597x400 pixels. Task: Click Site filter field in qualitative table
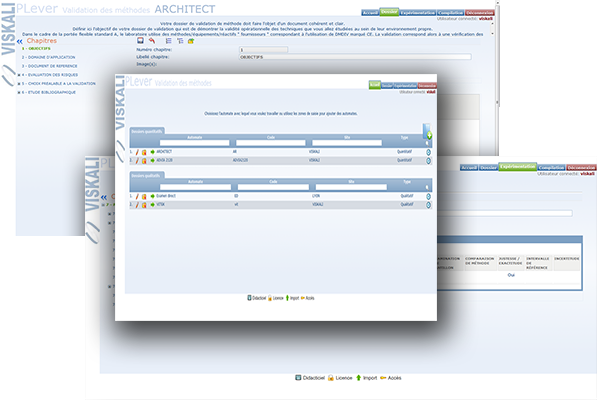[x=351, y=187]
